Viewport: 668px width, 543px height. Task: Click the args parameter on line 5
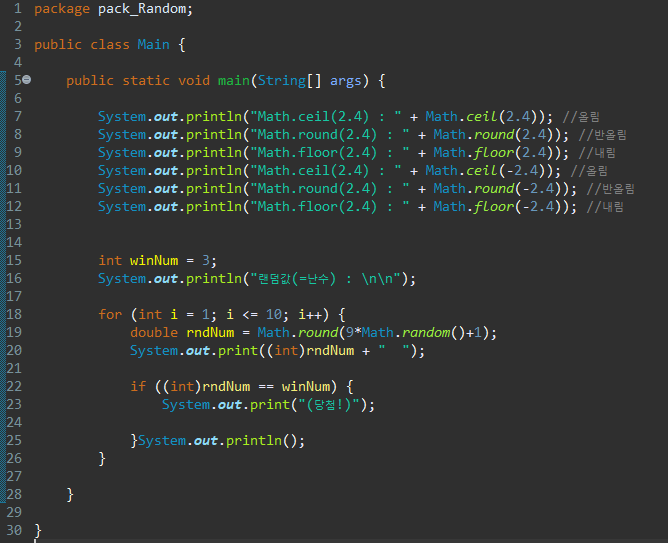[346, 81]
